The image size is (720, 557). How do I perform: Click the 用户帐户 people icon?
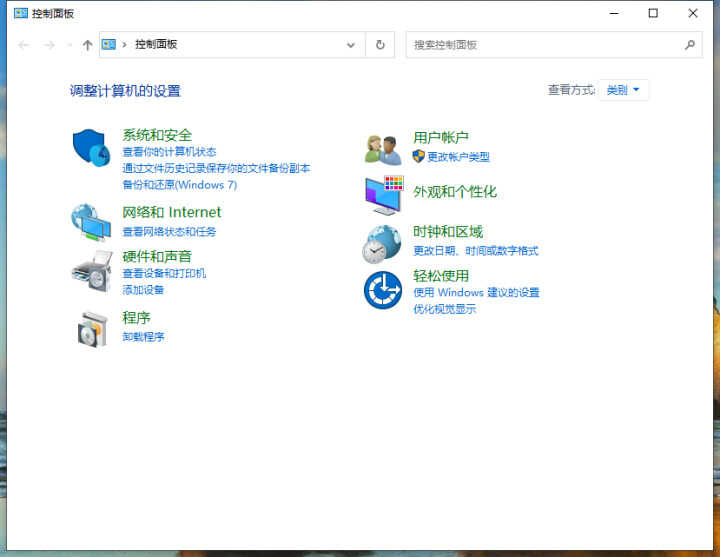coord(382,149)
